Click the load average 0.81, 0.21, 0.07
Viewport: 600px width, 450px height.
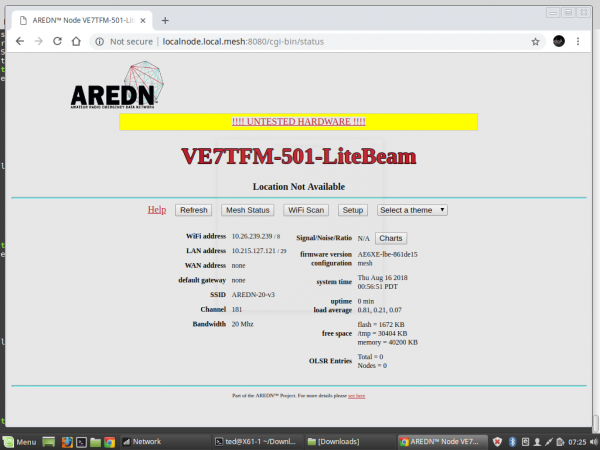point(379,310)
